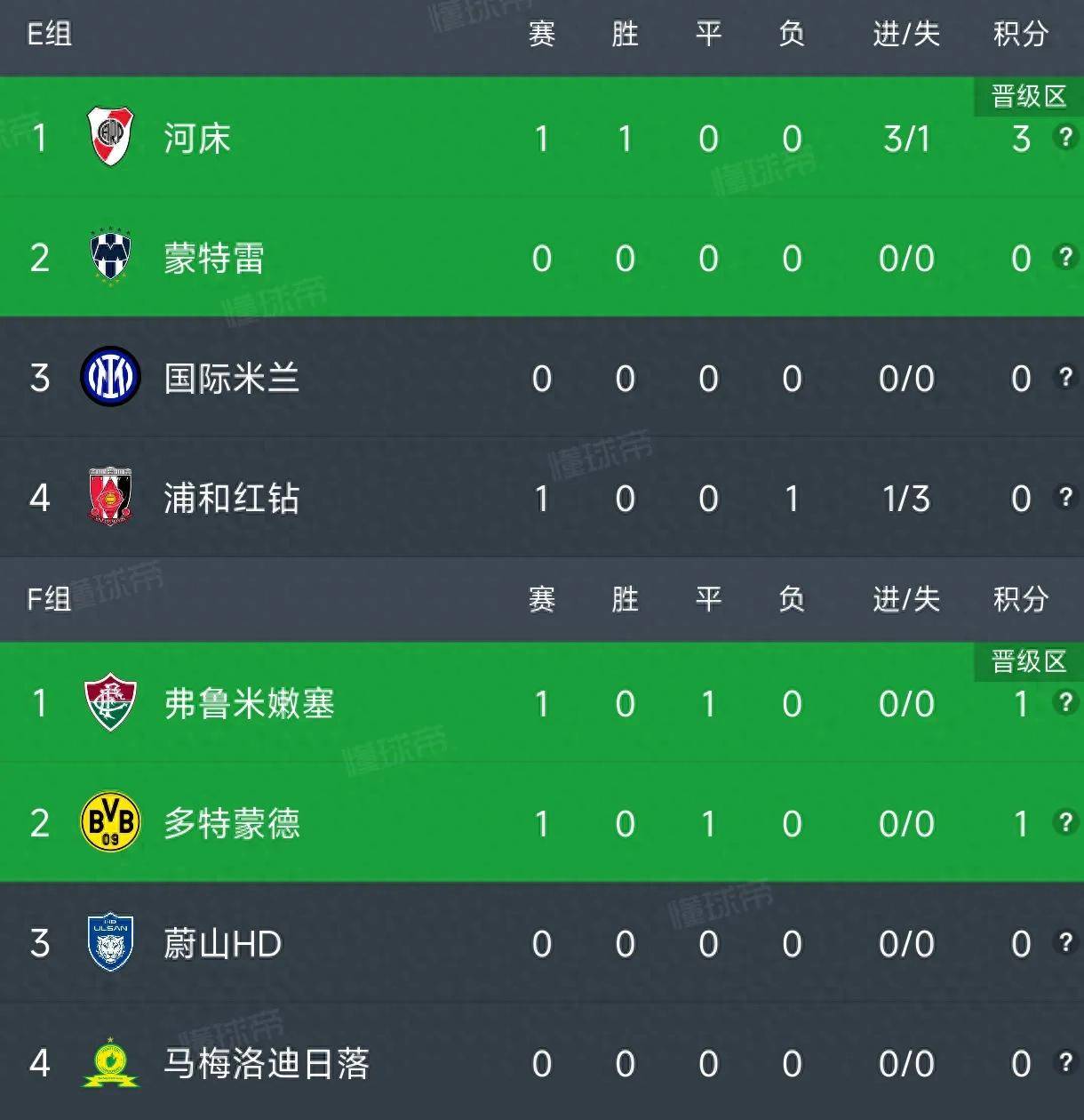Click the Mamelodi Sundowns crest
This screenshot has width=1084, height=1120.
click(x=110, y=1062)
